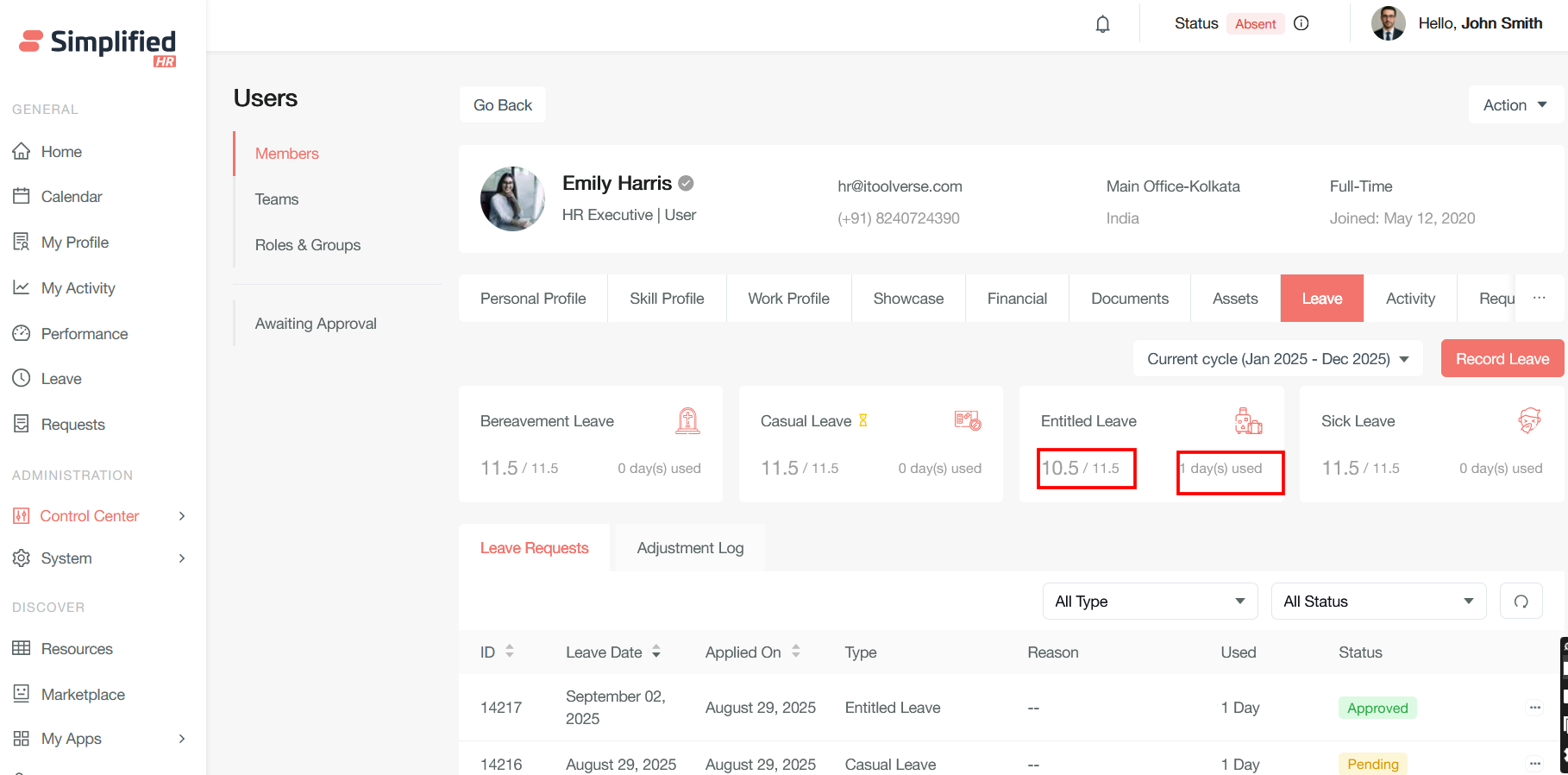
Task: Switch to the Adjustment Log tab
Action: pos(690,548)
